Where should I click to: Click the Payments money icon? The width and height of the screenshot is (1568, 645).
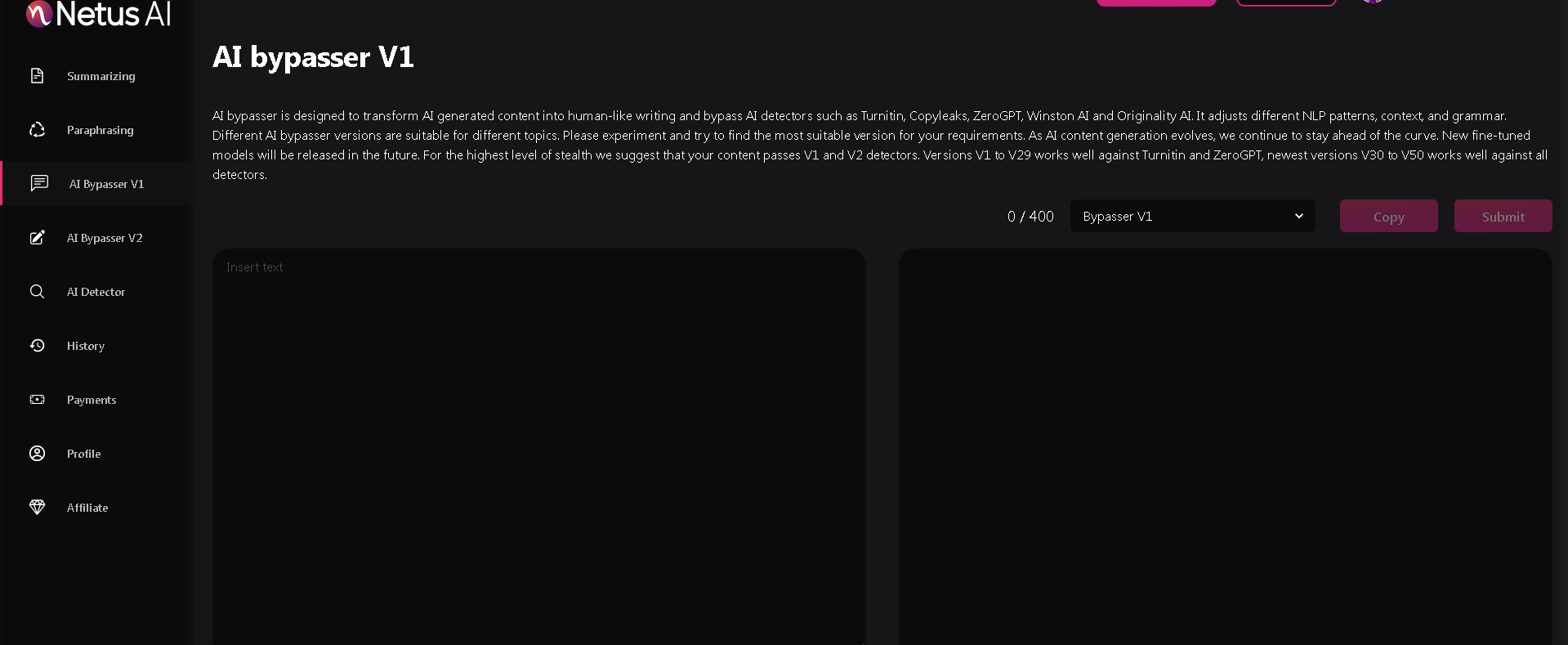click(37, 400)
